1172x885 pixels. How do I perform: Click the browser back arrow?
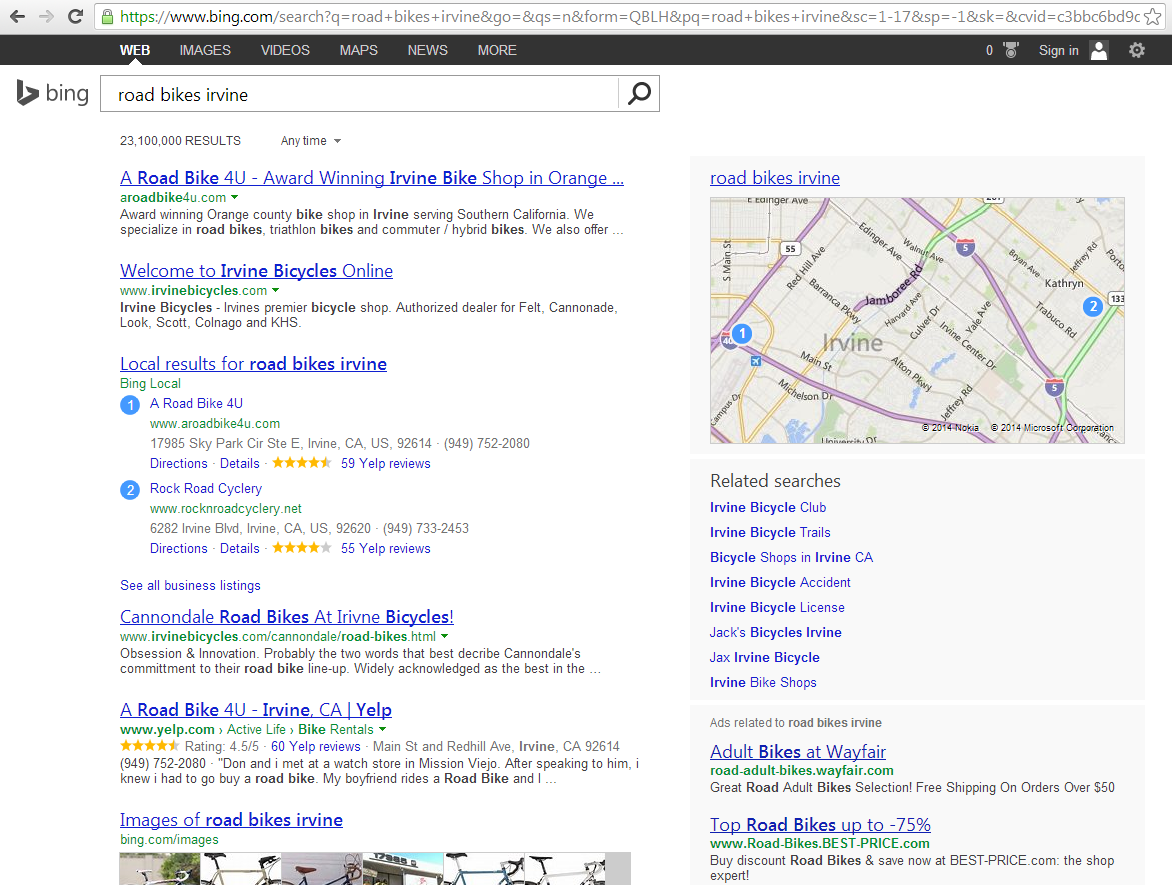[x=17, y=16]
